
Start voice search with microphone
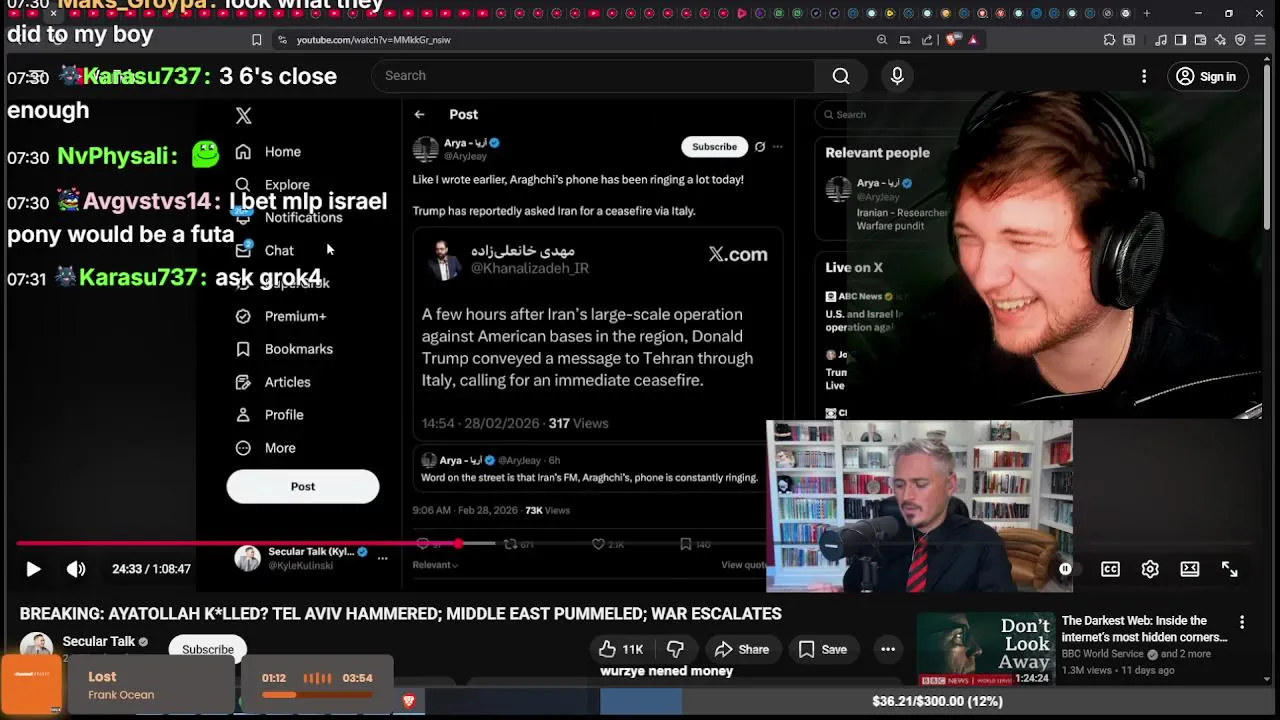click(897, 76)
